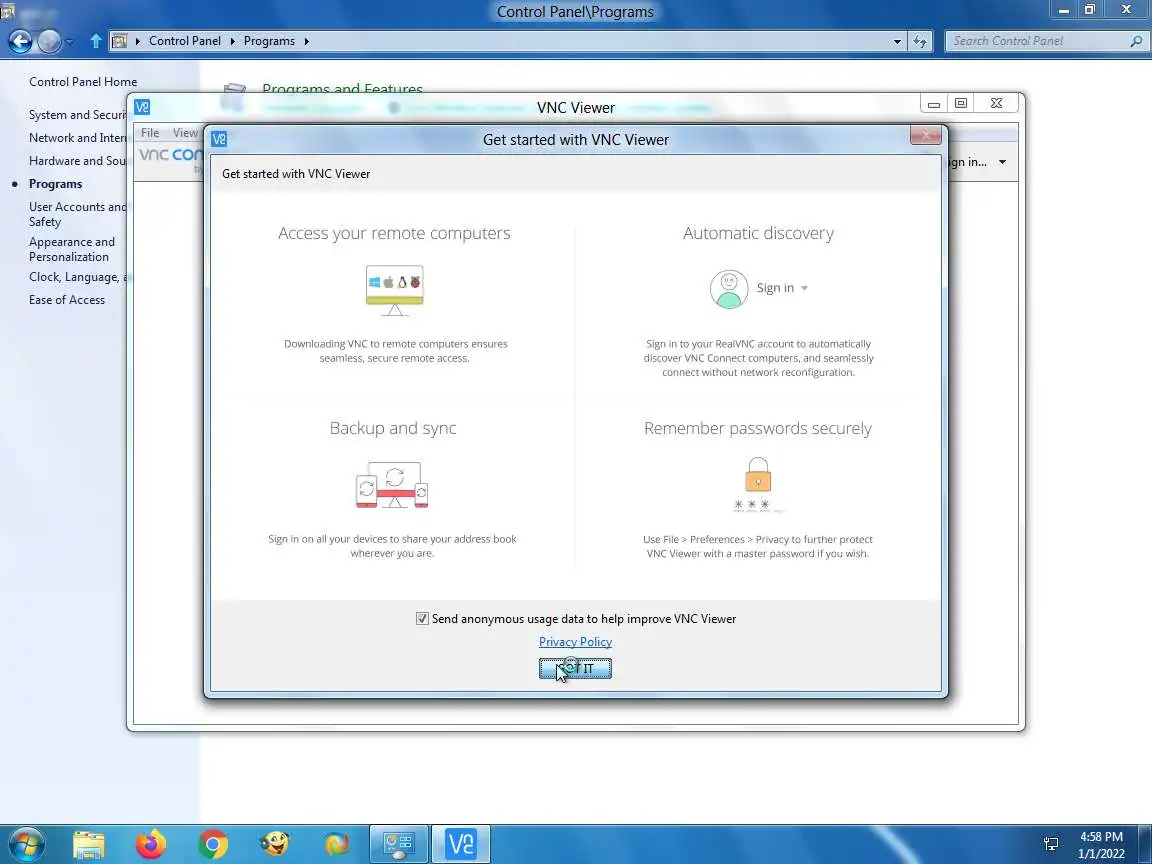This screenshot has width=1152, height=864.
Task: Click the Control Panel window title icon
Action: click(7, 10)
